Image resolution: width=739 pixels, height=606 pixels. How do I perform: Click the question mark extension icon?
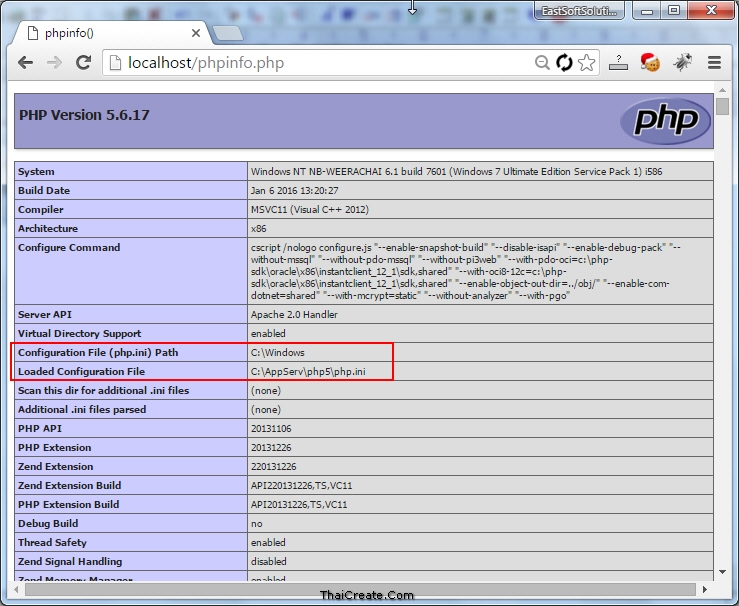(x=618, y=62)
